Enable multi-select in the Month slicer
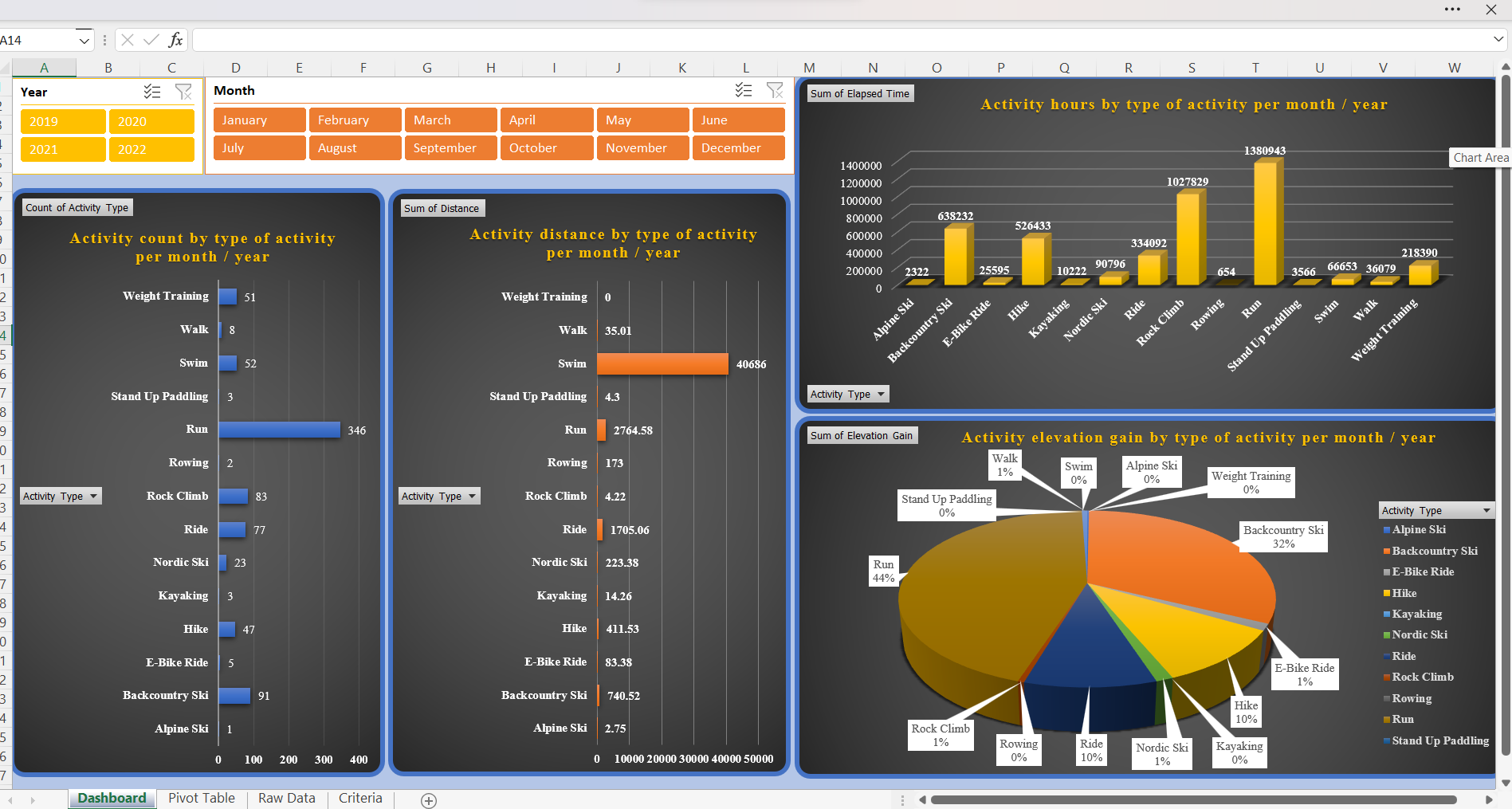This screenshot has height=809, width=1512. (x=744, y=91)
